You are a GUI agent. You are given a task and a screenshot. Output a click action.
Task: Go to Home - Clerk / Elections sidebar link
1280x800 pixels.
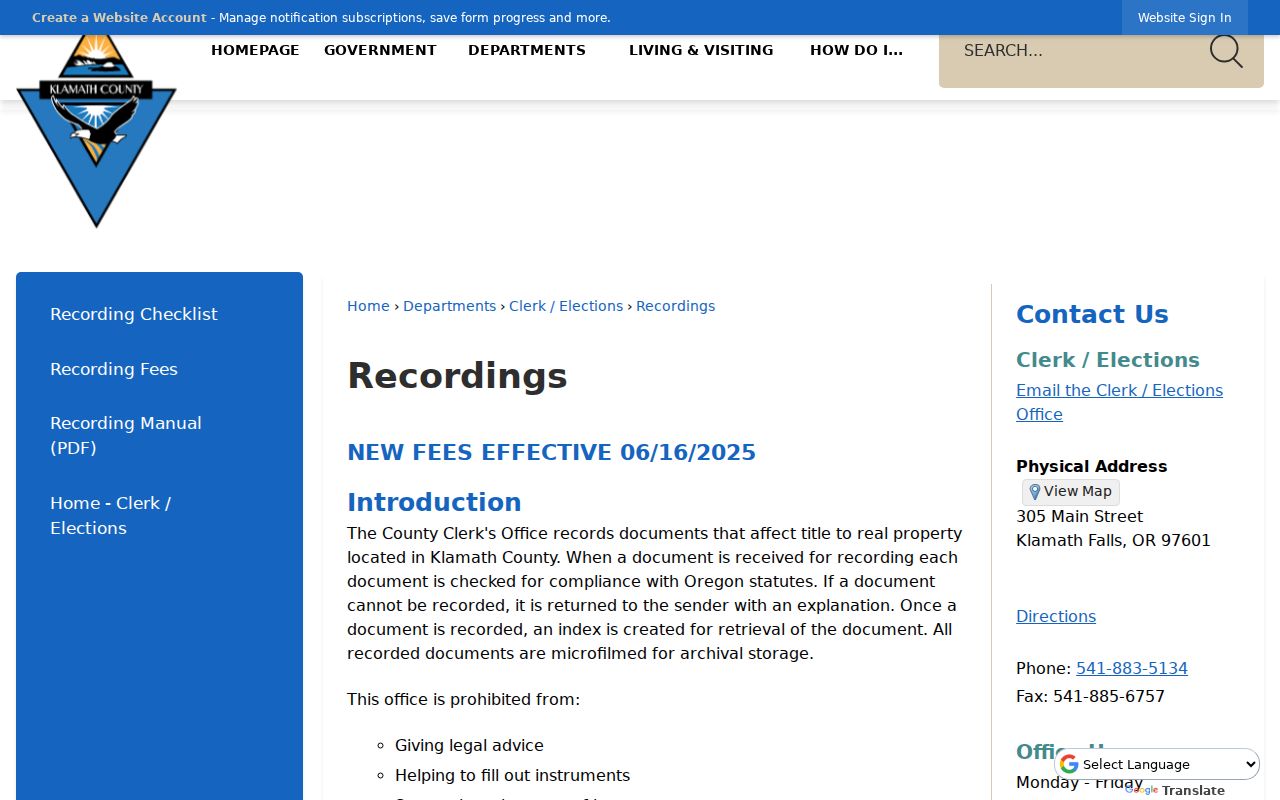[110, 516]
